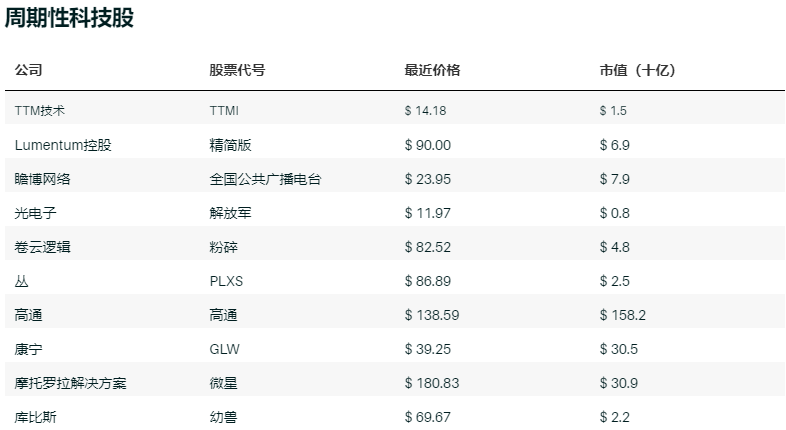Screen dimensions: 786x430
Task: Click the company name 库比斯
Action: [36, 417]
